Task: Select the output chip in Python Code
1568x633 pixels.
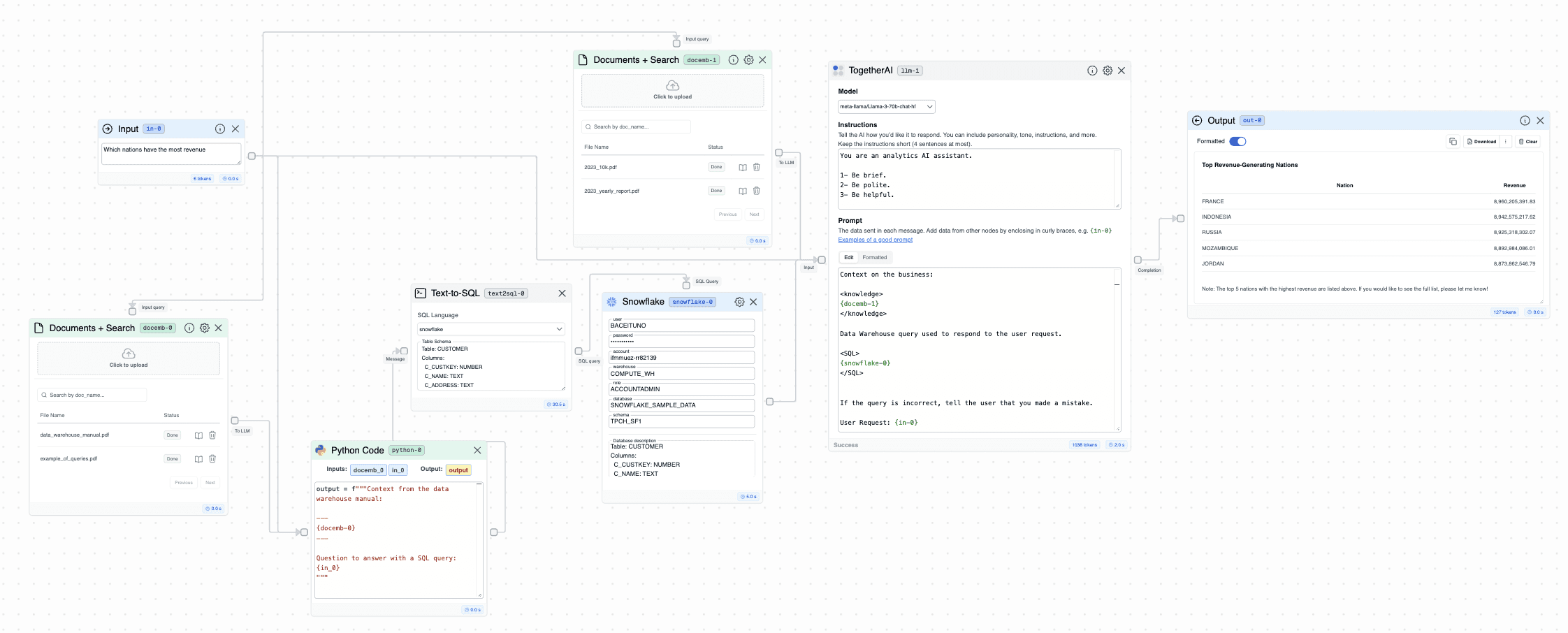Action: [458, 470]
